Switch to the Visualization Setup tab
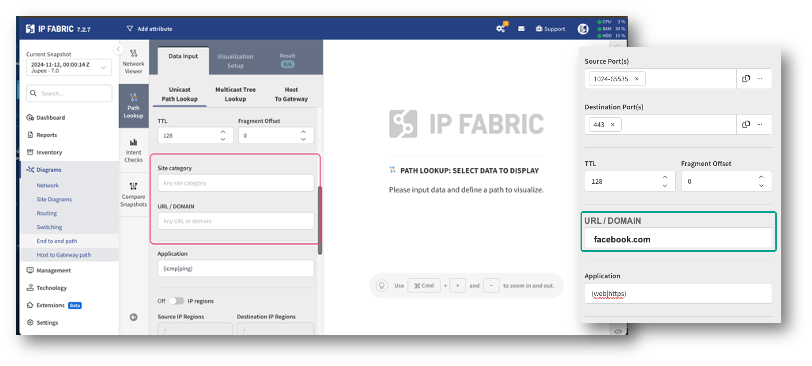This screenshot has height=366, width=812. 235,61
